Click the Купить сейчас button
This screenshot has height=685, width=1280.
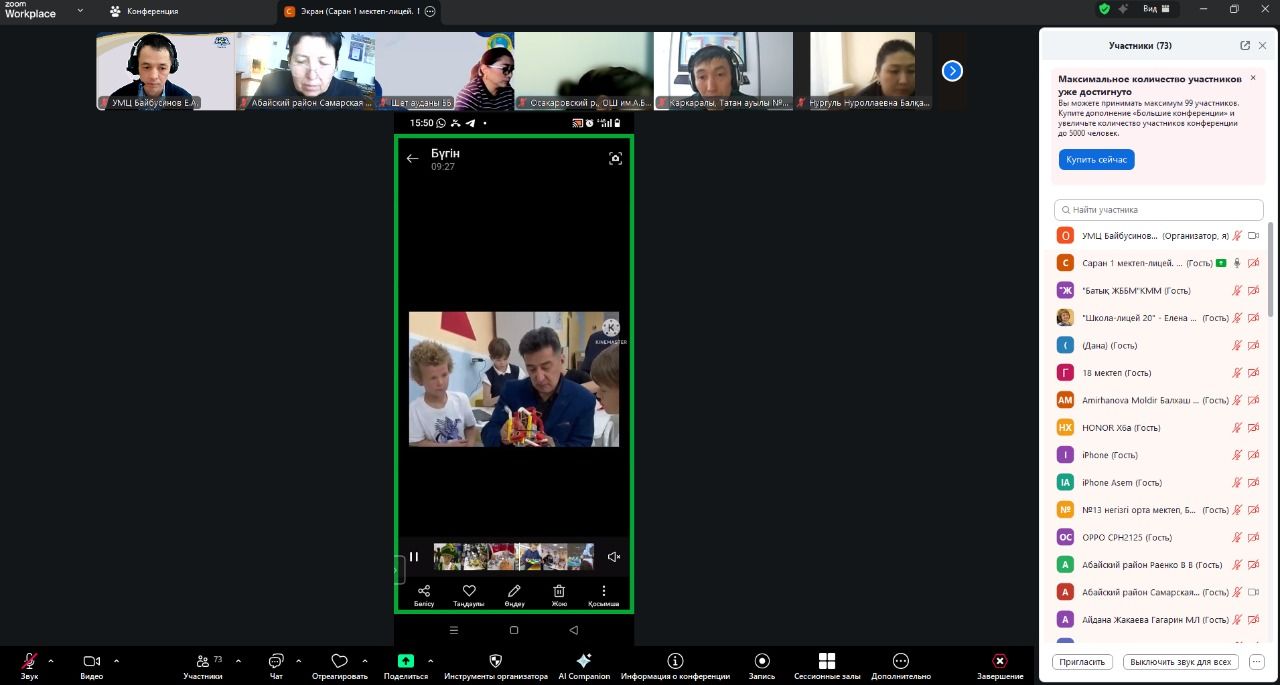pos(1096,160)
